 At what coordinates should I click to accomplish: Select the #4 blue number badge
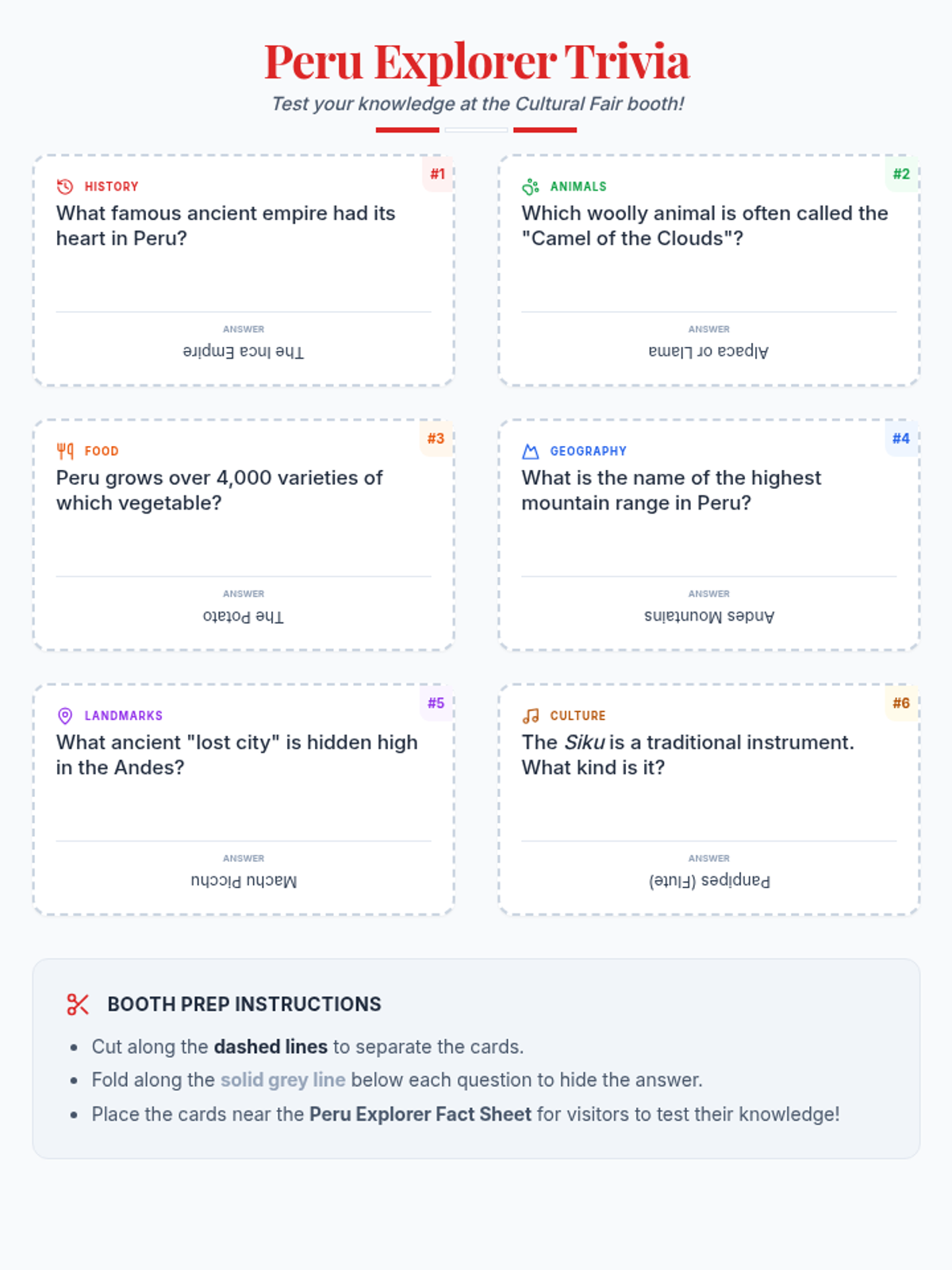(x=901, y=438)
